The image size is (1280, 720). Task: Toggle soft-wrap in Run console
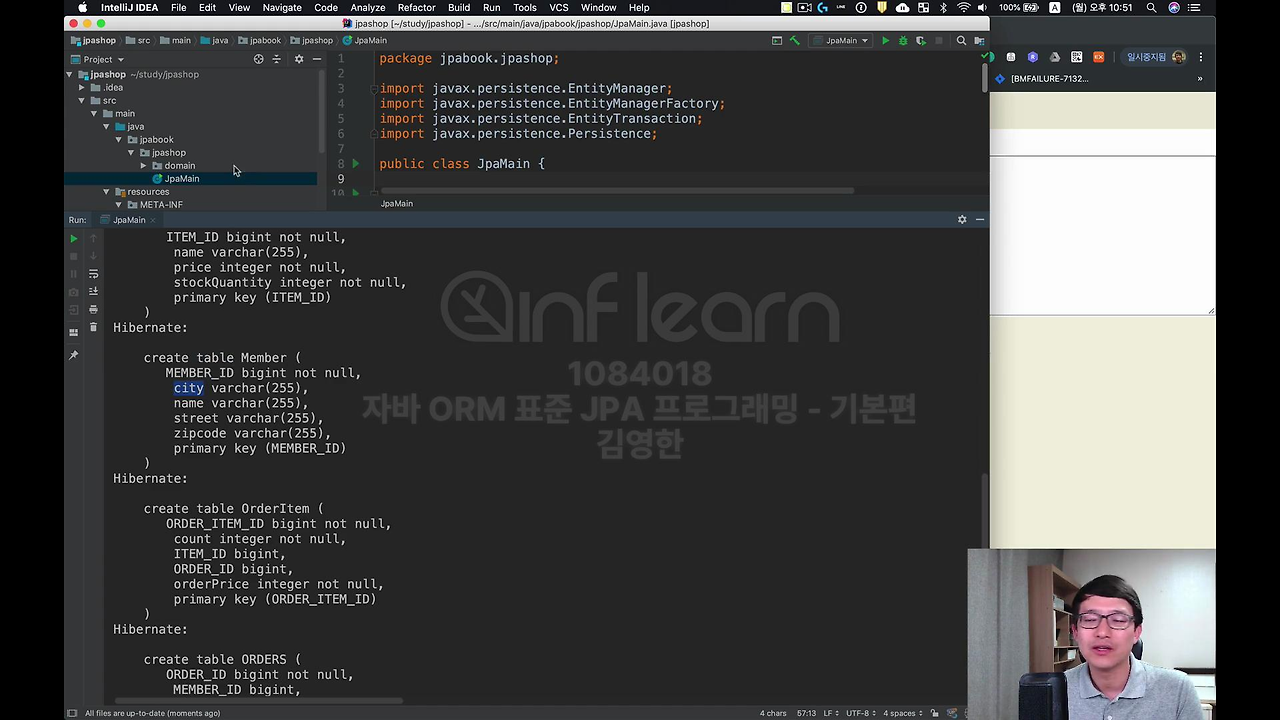point(93,273)
